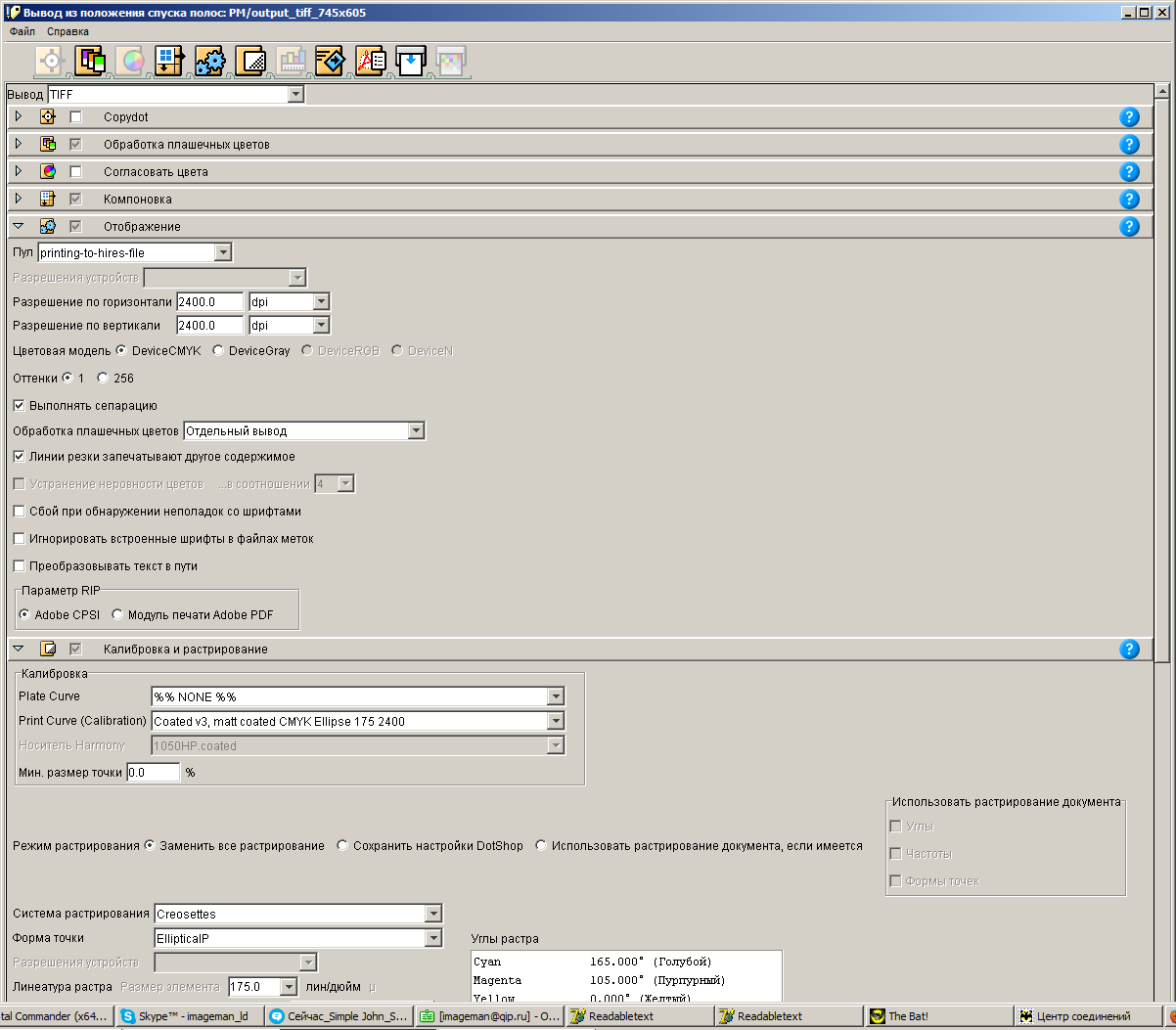Click the blue gears render toolbar icon

(x=210, y=61)
